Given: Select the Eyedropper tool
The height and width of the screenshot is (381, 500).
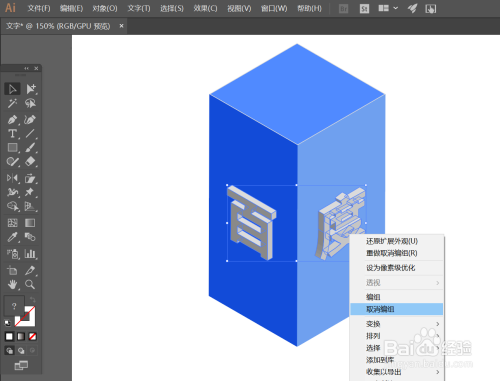Looking at the screenshot, I should pos(12,237).
